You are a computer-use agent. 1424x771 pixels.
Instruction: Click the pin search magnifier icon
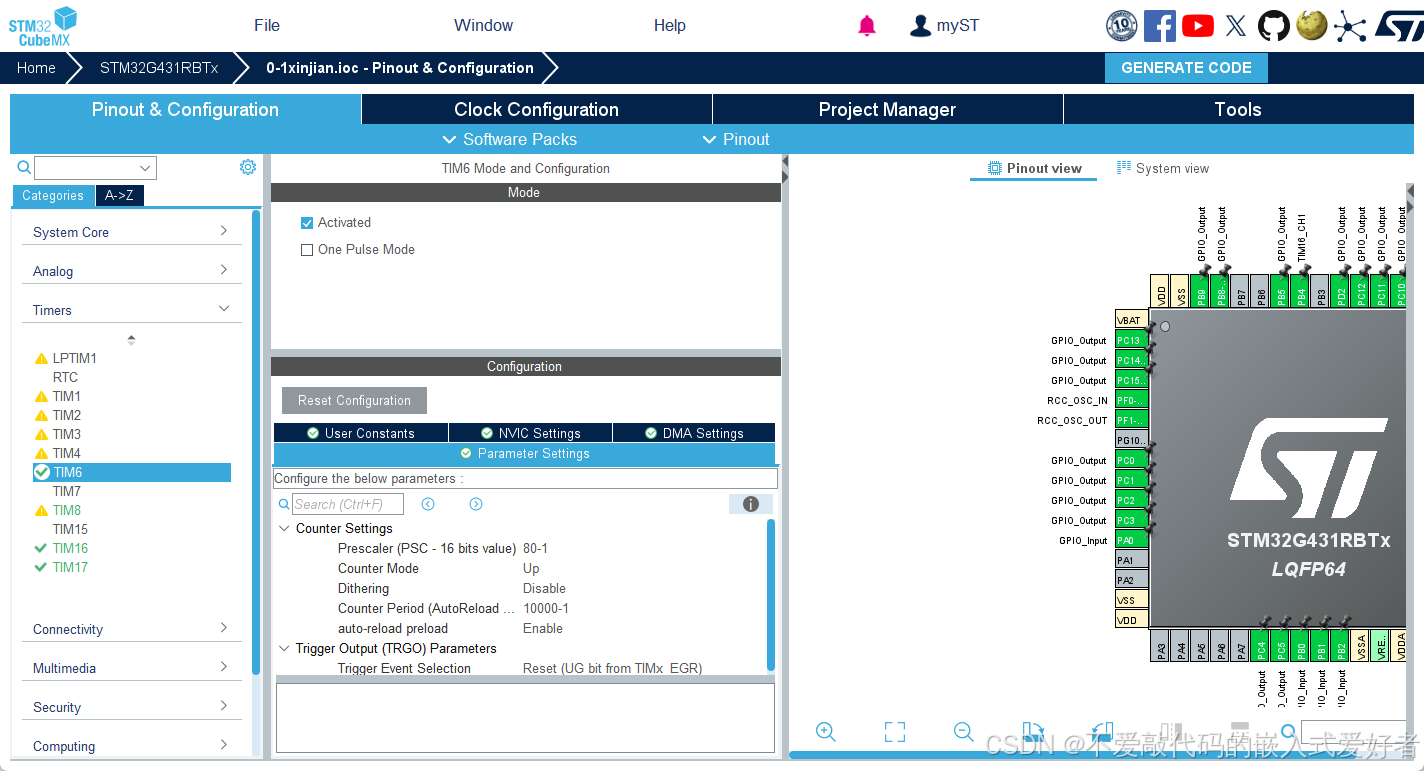(1290, 732)
